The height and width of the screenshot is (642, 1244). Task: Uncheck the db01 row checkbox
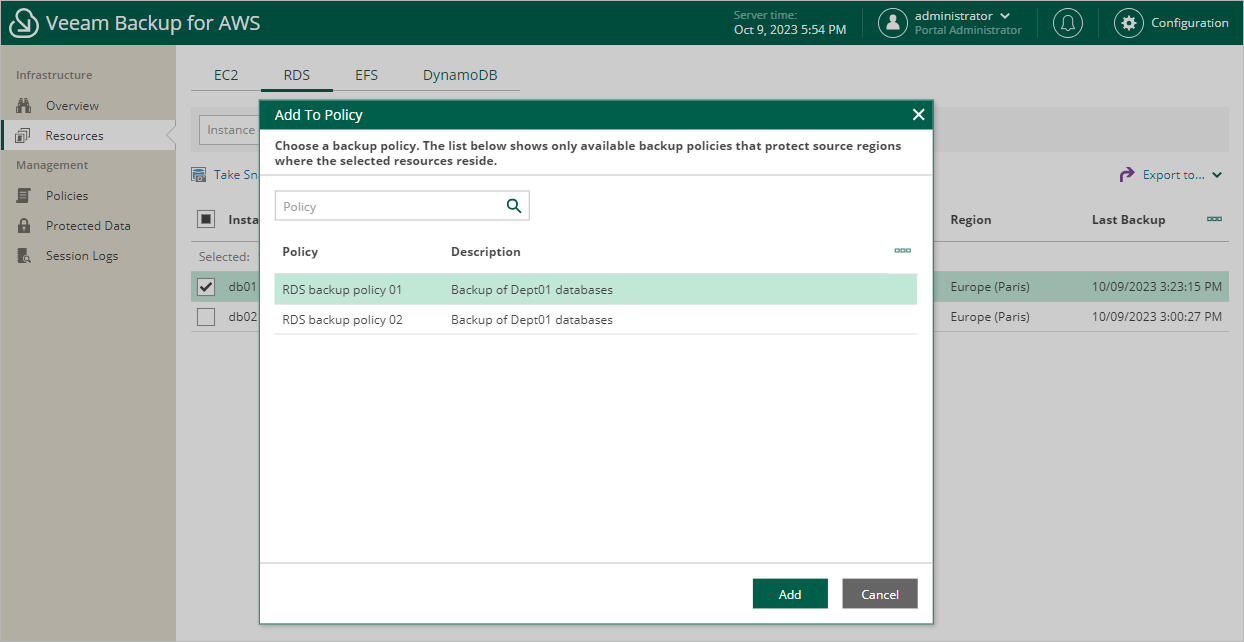[x=206, y=287]
